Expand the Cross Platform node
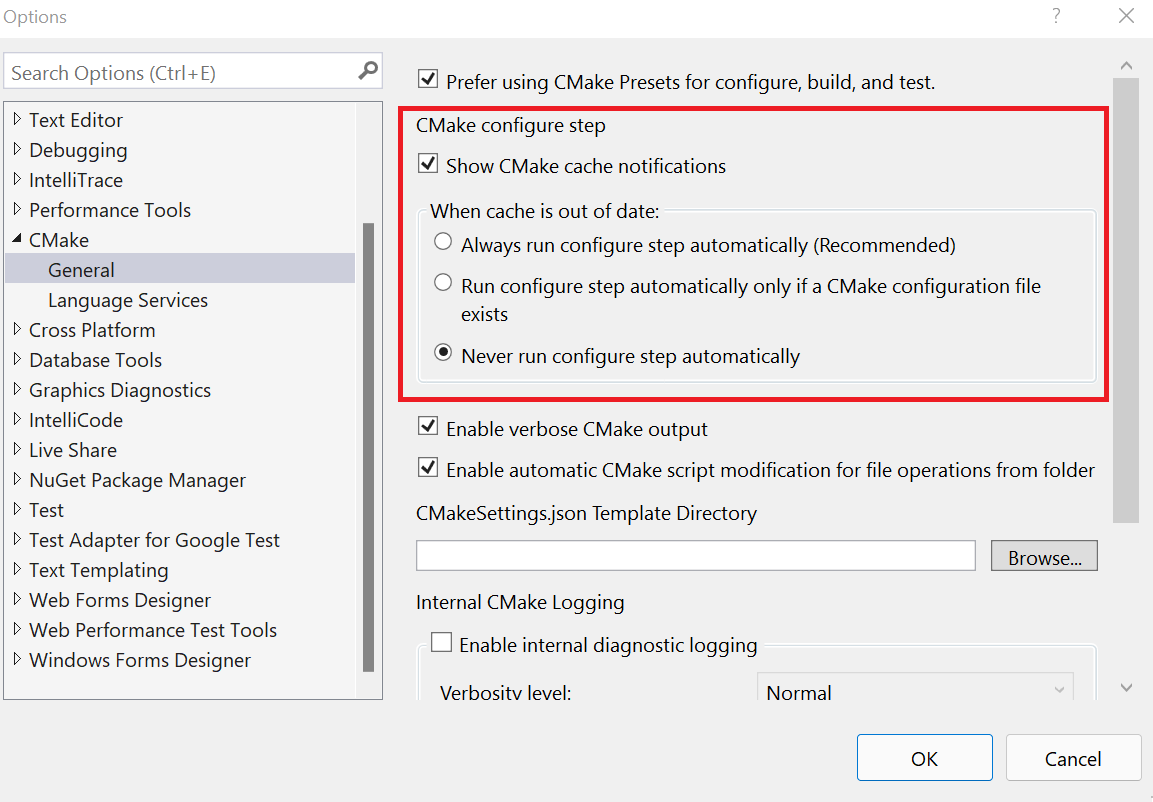1153x802 pixels. 14,329
